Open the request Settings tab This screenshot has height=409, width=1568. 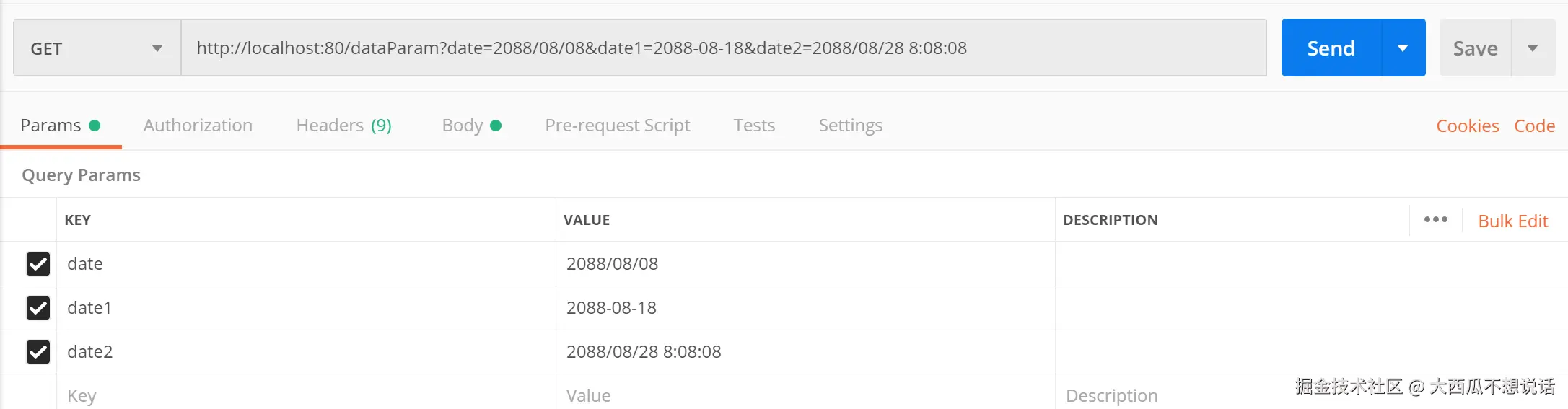pyautogui.click(x=850, y=126)
